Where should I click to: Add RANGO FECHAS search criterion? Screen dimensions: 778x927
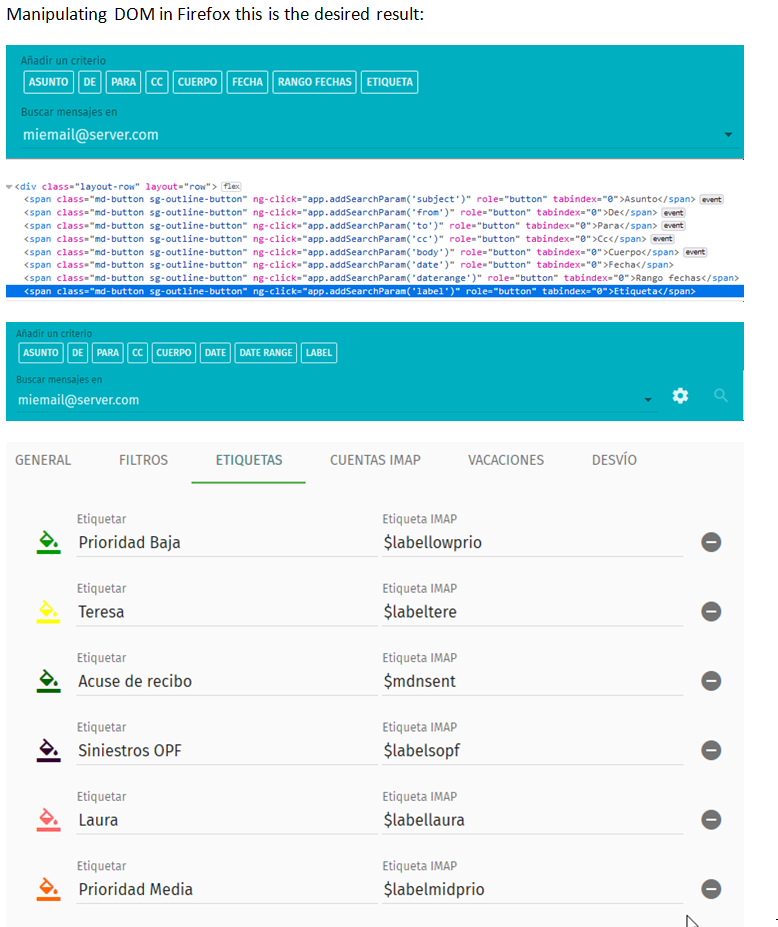[315, 82]
